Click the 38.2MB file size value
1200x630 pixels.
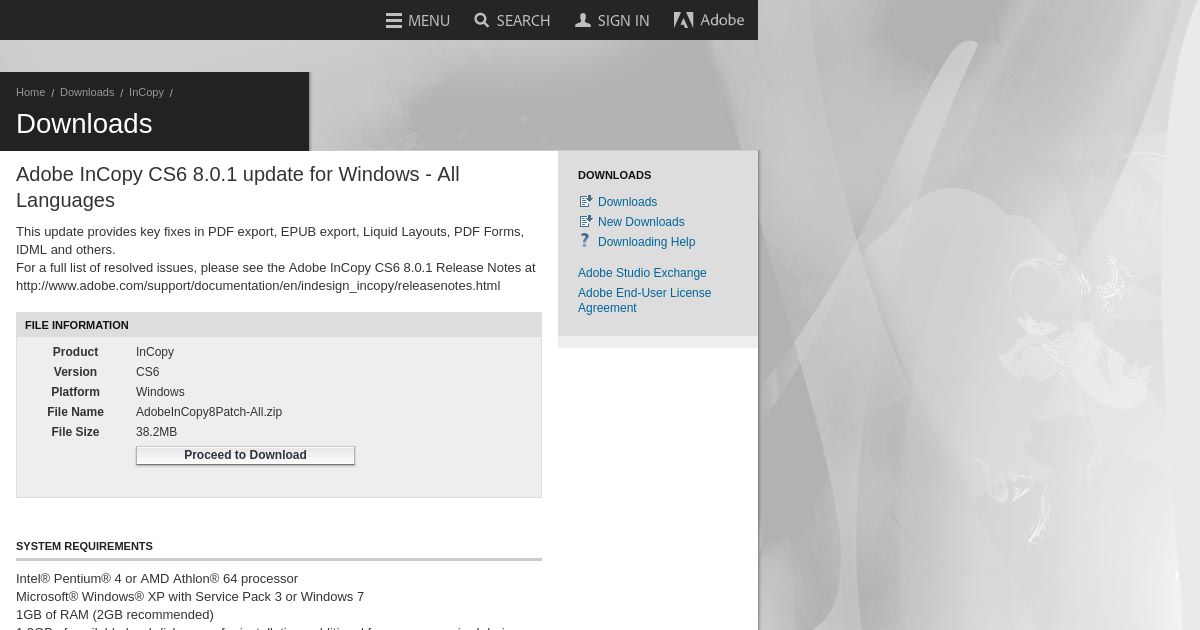coord(156,432)
